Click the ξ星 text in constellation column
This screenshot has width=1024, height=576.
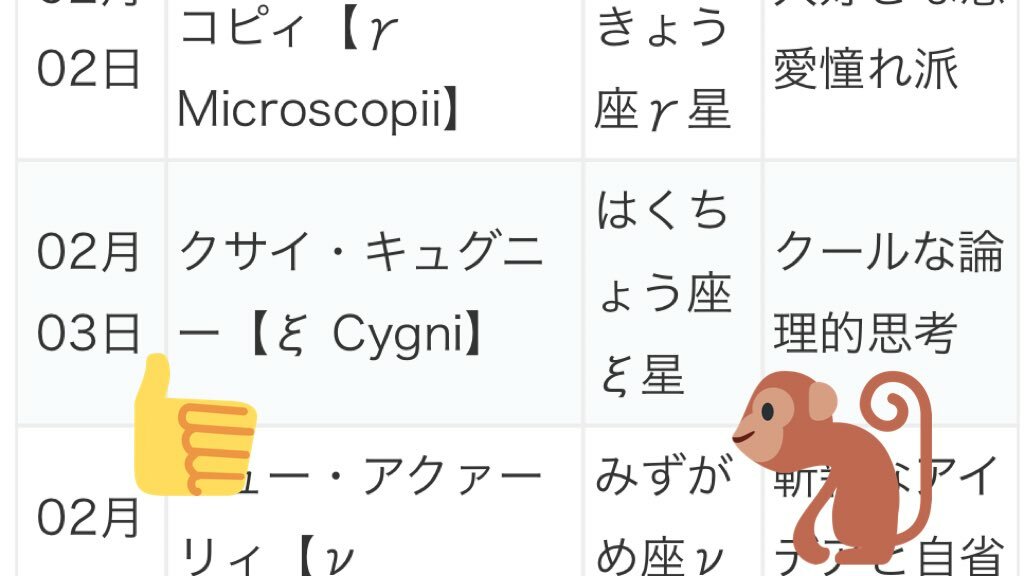[642, 376]
